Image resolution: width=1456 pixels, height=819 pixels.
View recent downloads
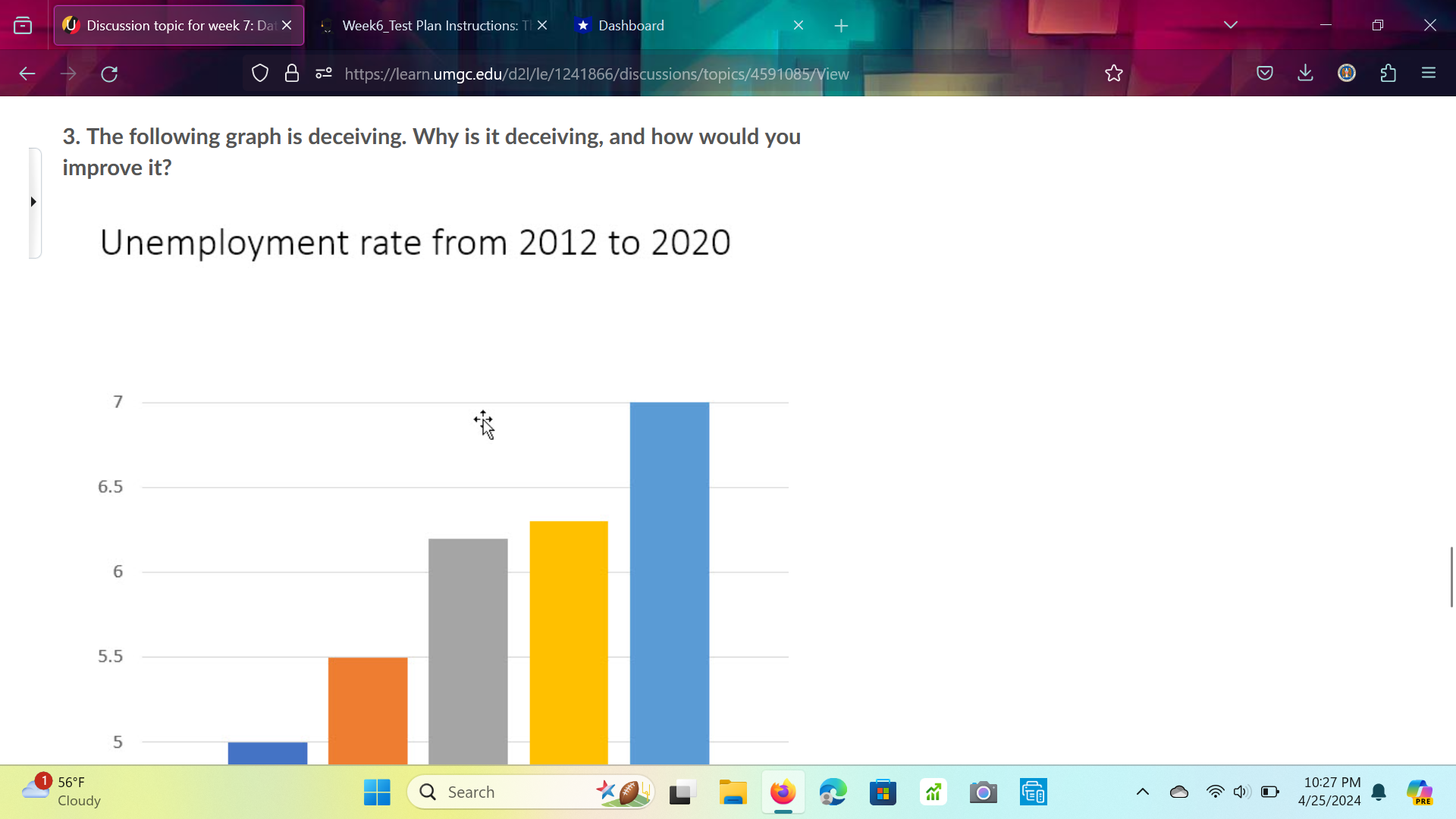[x=1305, y=73]
